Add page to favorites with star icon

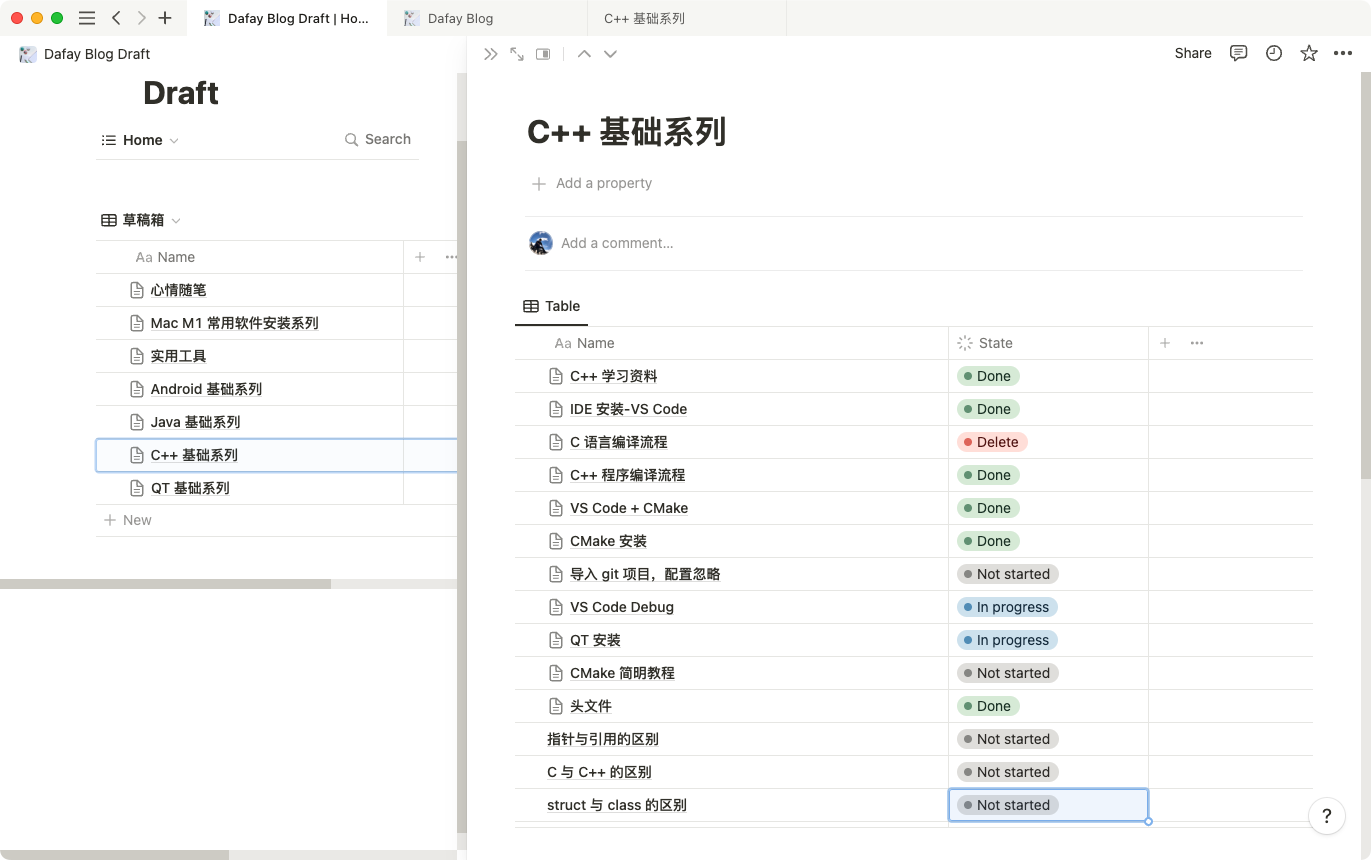(1308, 54)
